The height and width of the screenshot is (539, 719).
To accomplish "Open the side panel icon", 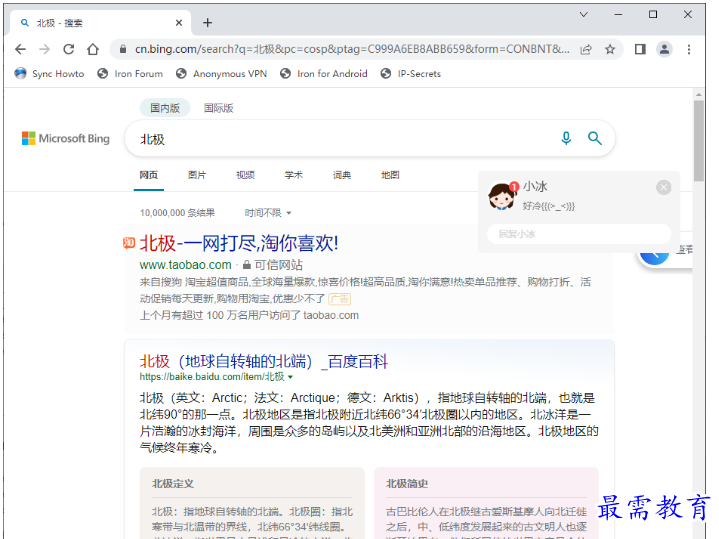I will click(640, 49).
